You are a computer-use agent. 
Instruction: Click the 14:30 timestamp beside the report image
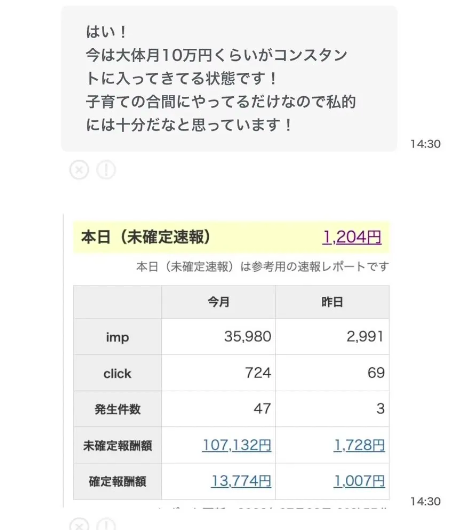425,501
